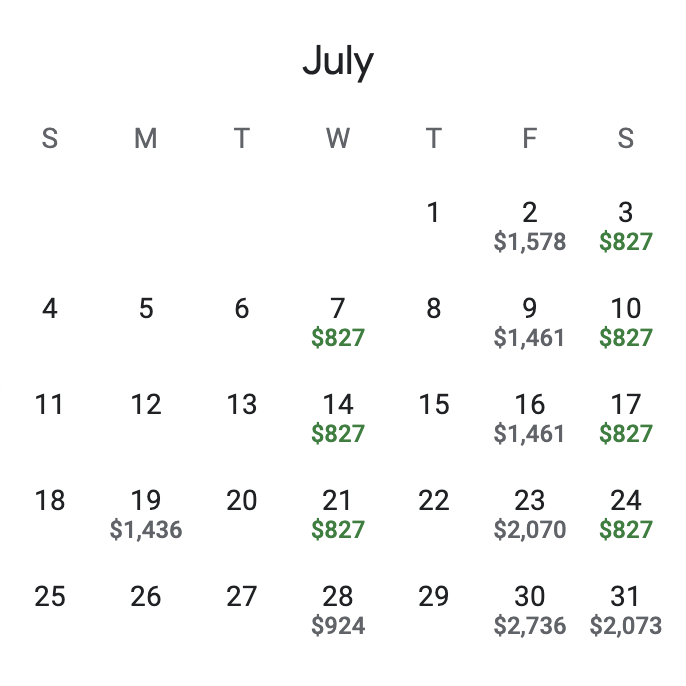
Task: Pick Sunday July 25
Action: pyautogui.click(x=50, y=597)
